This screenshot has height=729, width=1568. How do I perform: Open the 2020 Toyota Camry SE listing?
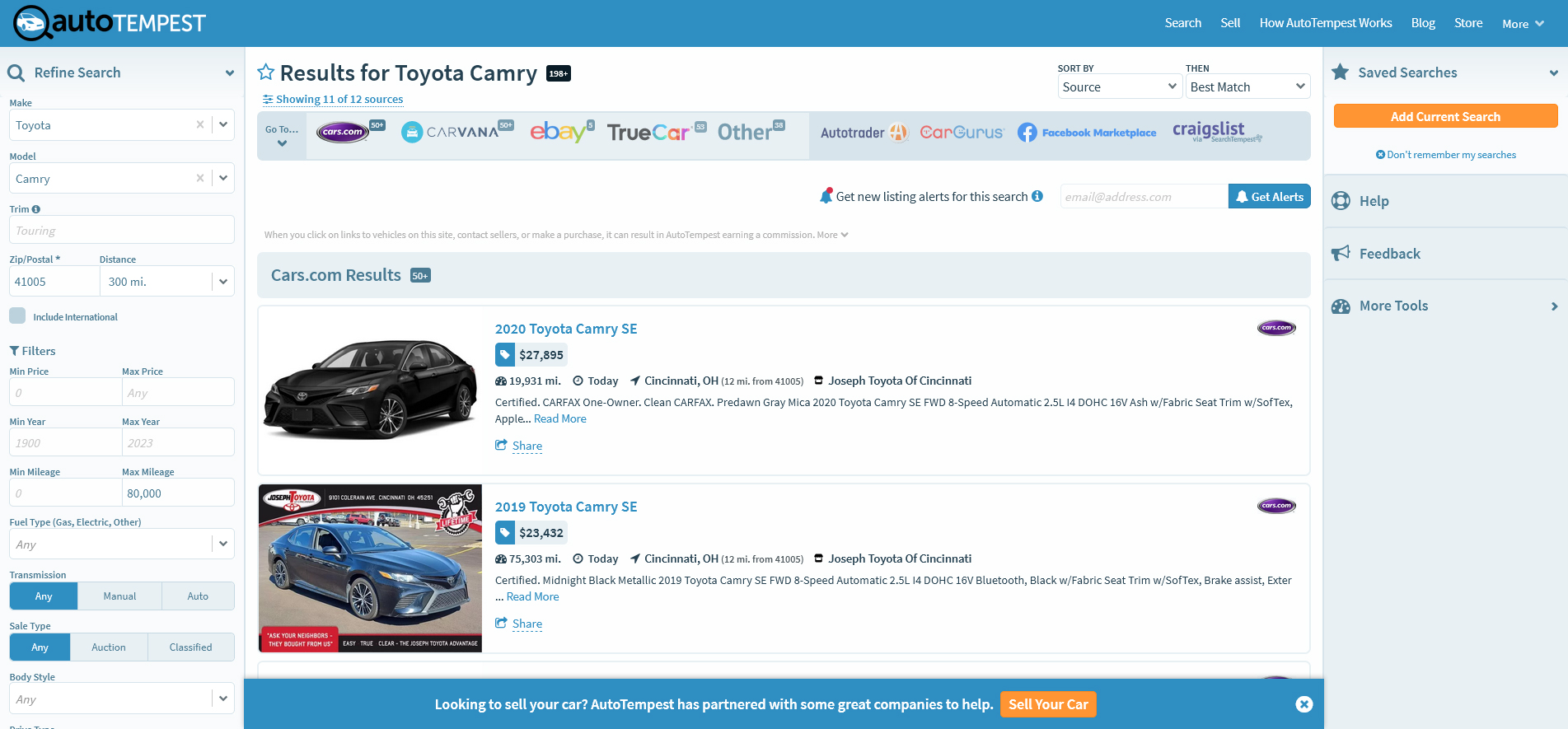click(566, 329)
